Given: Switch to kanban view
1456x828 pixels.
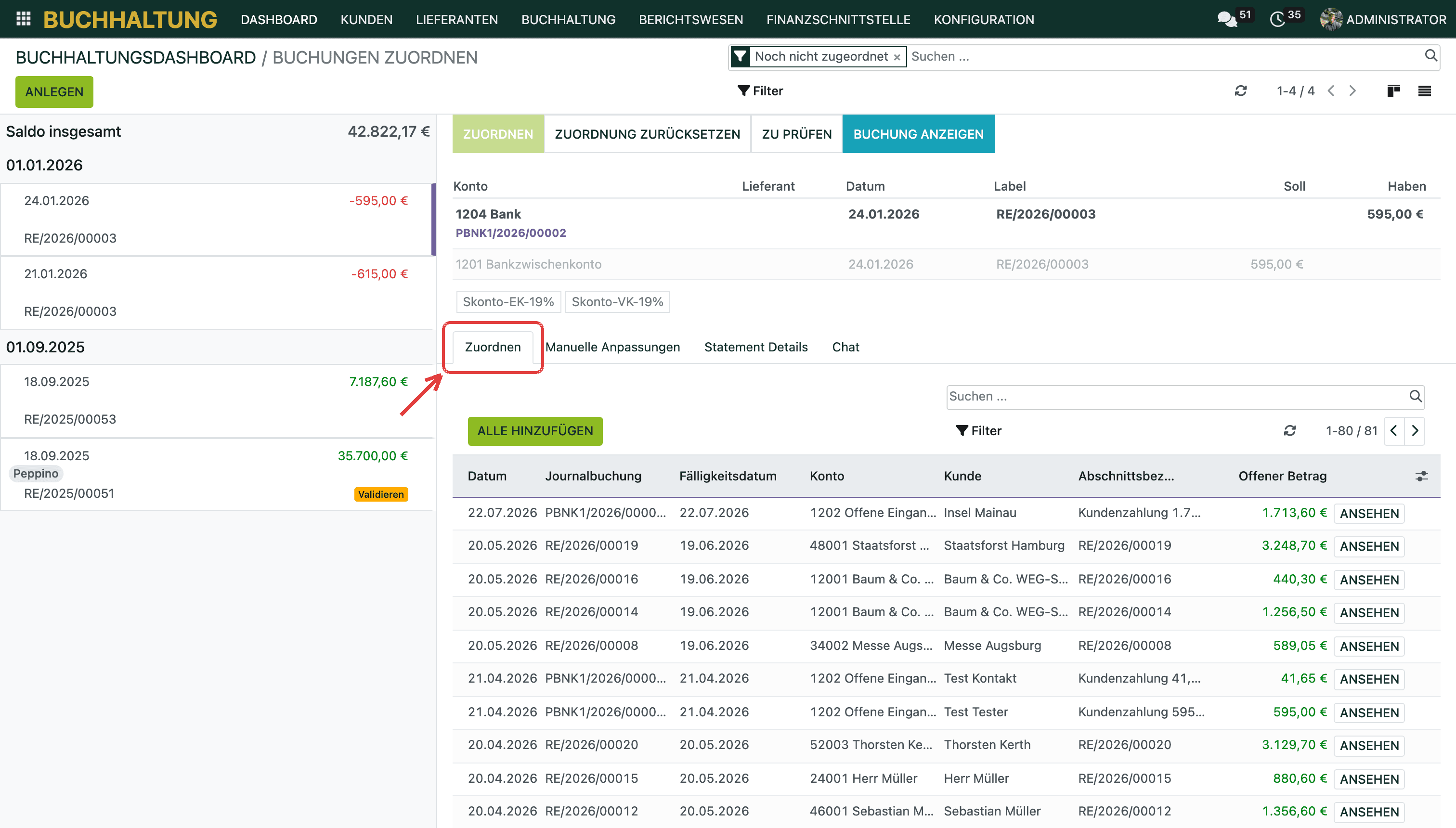Looking at the screenshot, I should click(1393, 91).
